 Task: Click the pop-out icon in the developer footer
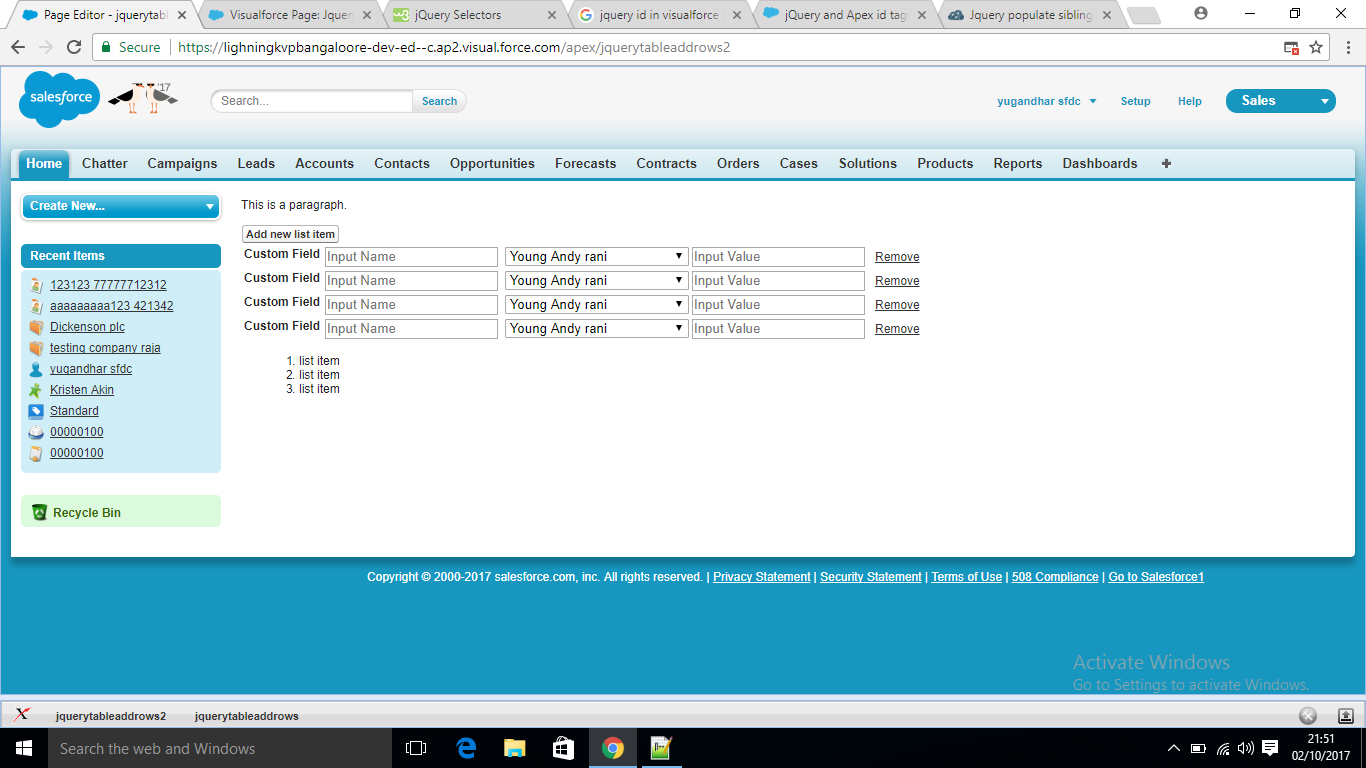pyautogui.click(x=1345, y=716)
